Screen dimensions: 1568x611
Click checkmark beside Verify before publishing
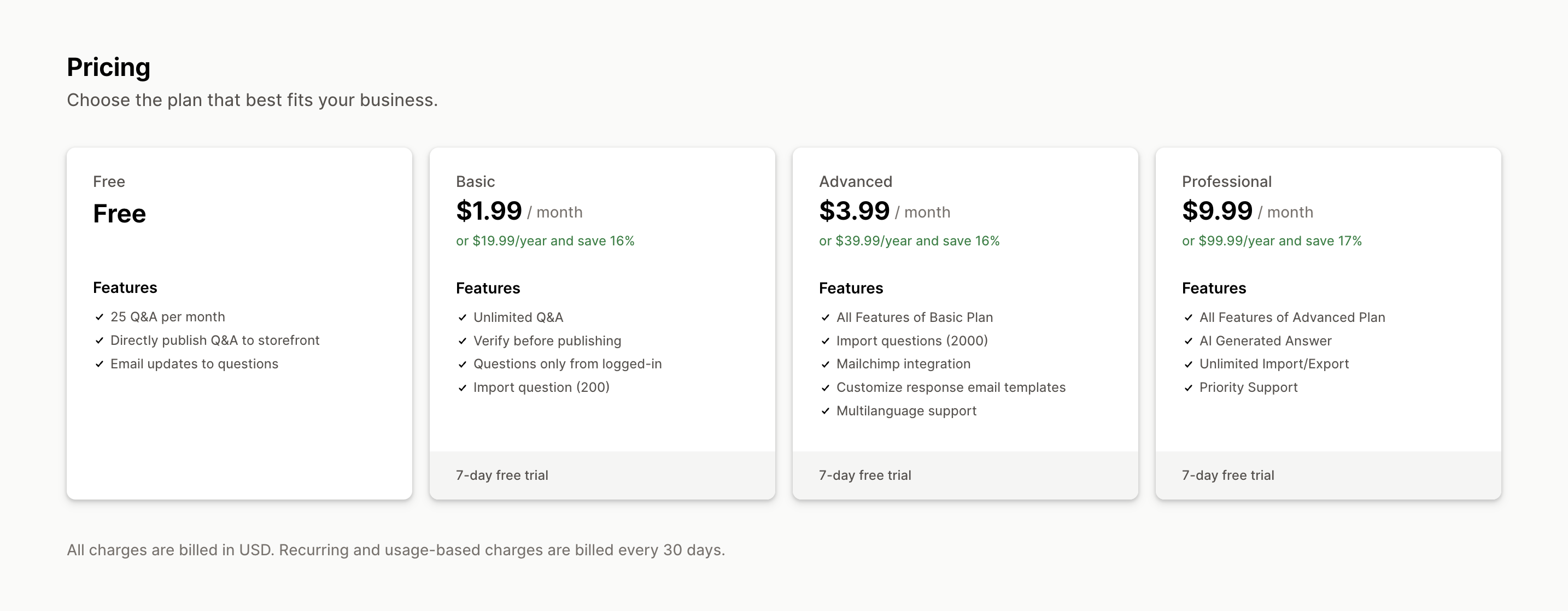click(463, 341)
